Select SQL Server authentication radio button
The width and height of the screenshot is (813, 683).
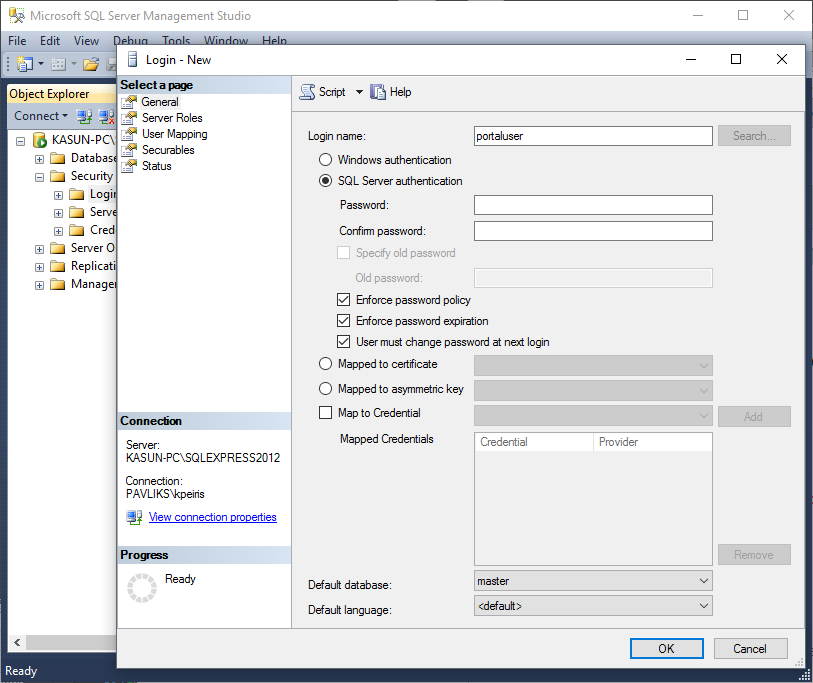click(x=325, y=181)
